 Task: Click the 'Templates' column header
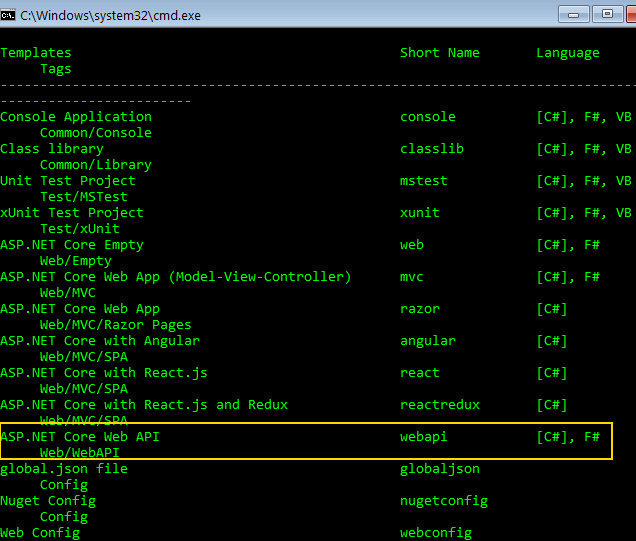tap(36, 53)
